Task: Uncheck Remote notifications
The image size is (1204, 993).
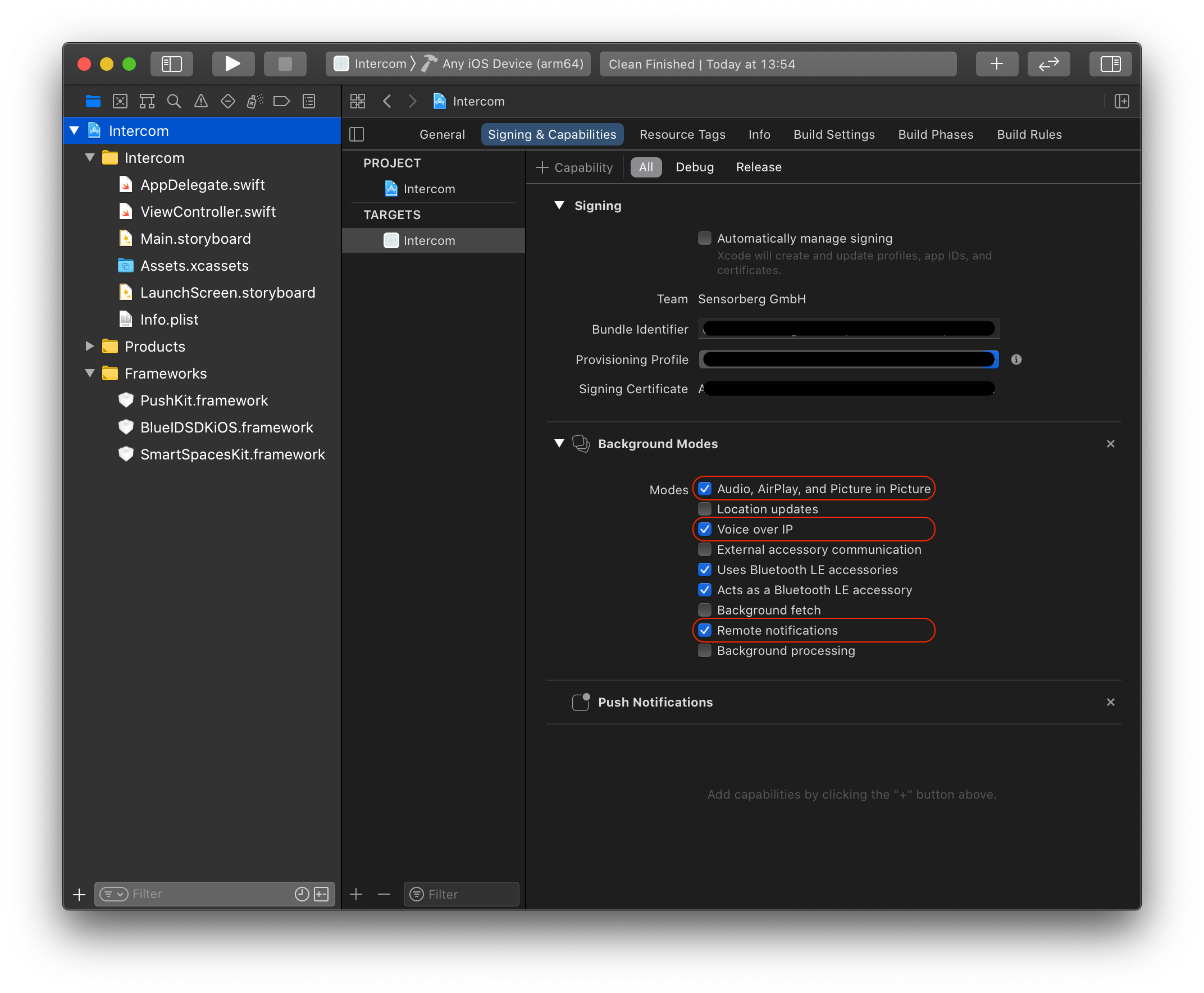Action: [x=705, y=630]
